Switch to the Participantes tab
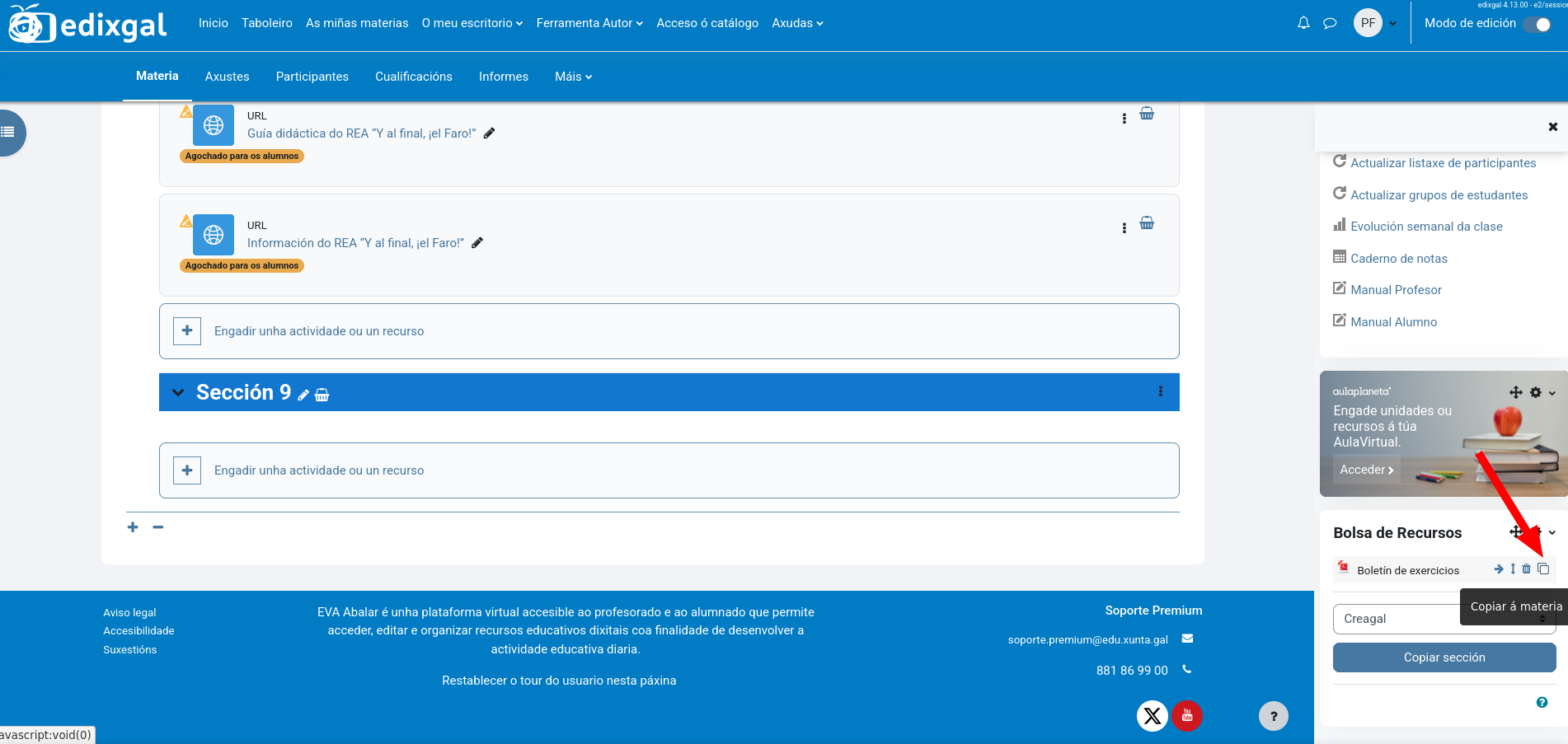The height and width of the screenshot is (744, 1568). click(x=312, y=77)
